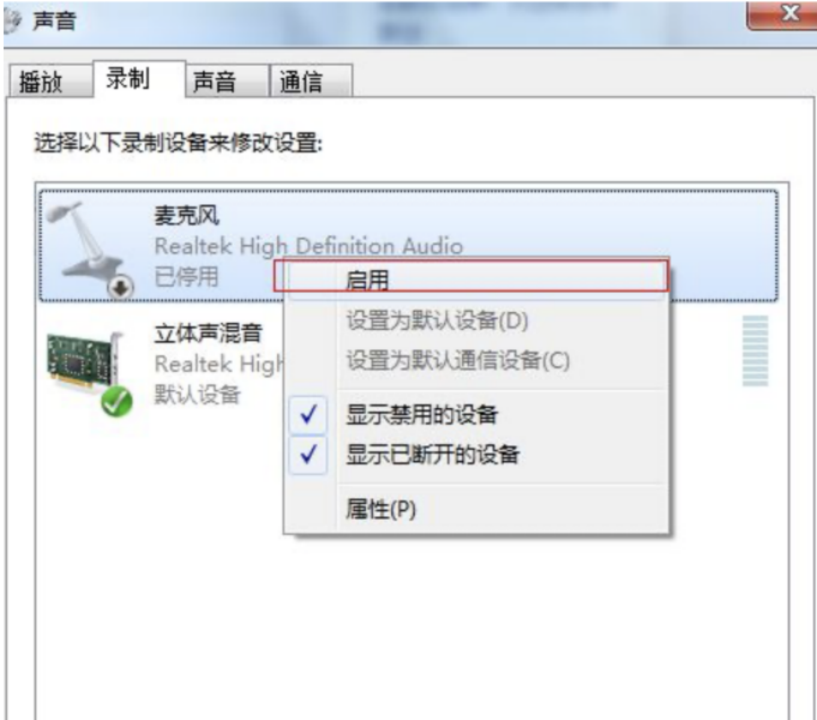817x720 pixels.
Task: Toggle 显示禁用的设备 checkmark option
Action: (x=422, y=415)
